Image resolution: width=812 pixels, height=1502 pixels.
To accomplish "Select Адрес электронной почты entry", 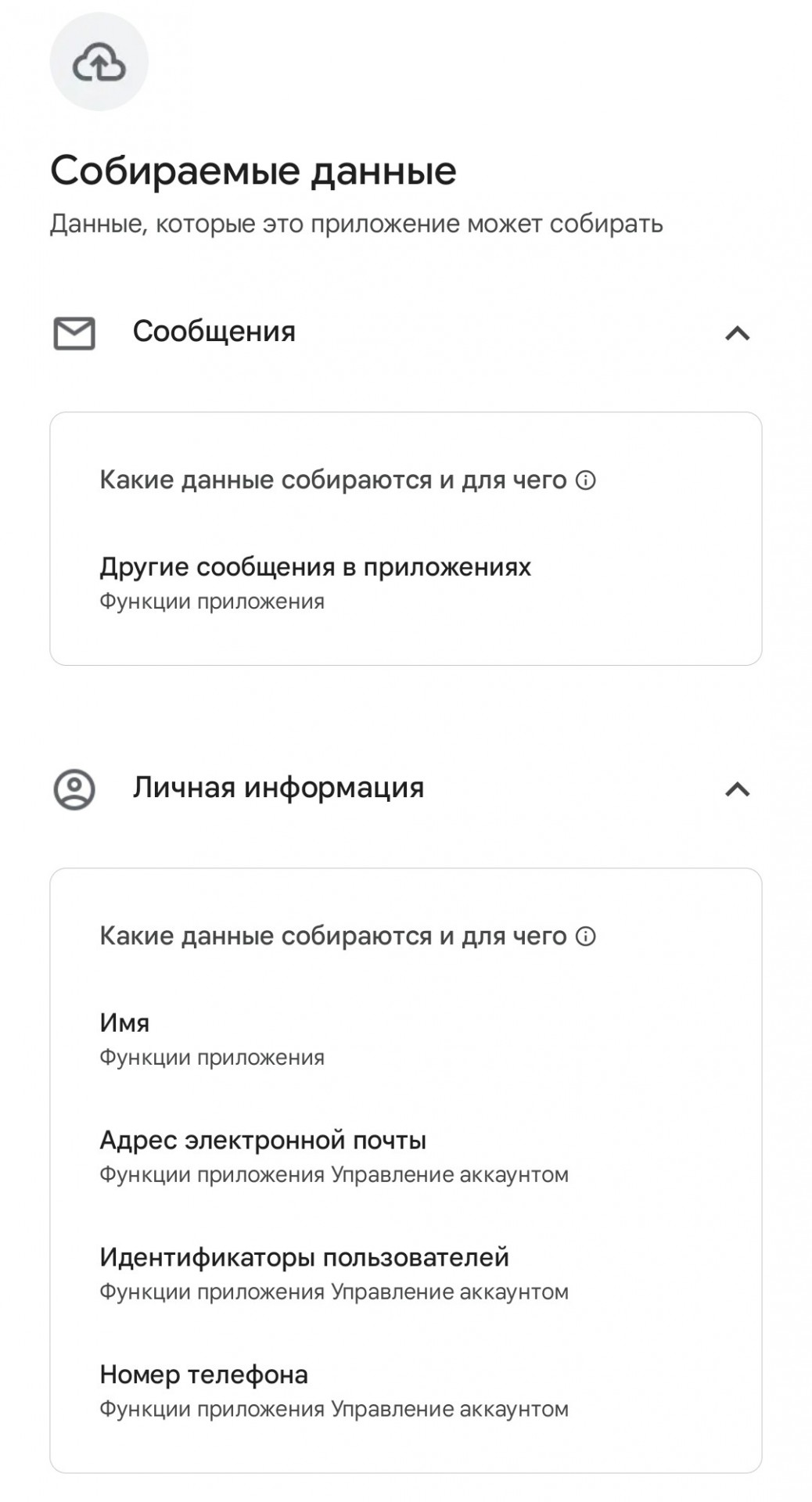I will click(334, 1156).
